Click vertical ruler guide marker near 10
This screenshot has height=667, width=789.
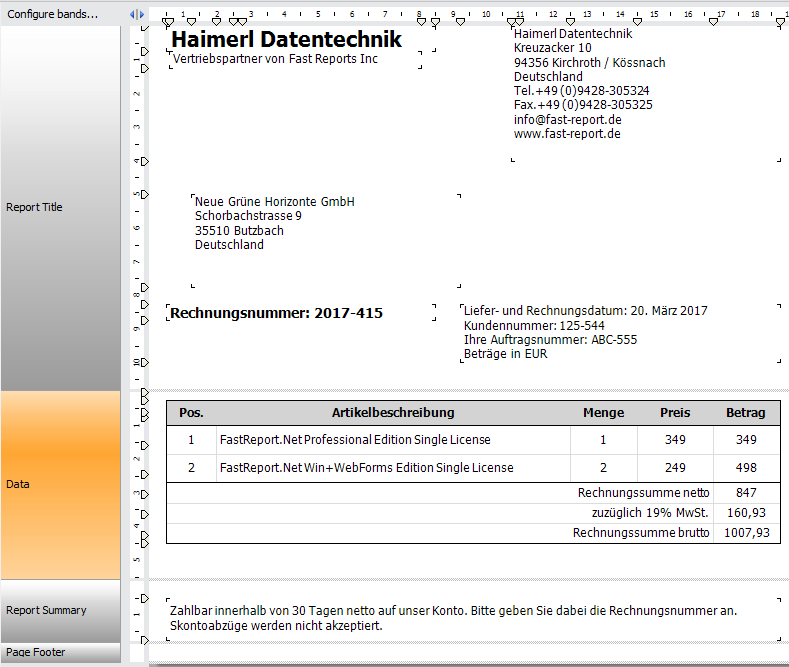click(x=144, y=362)
